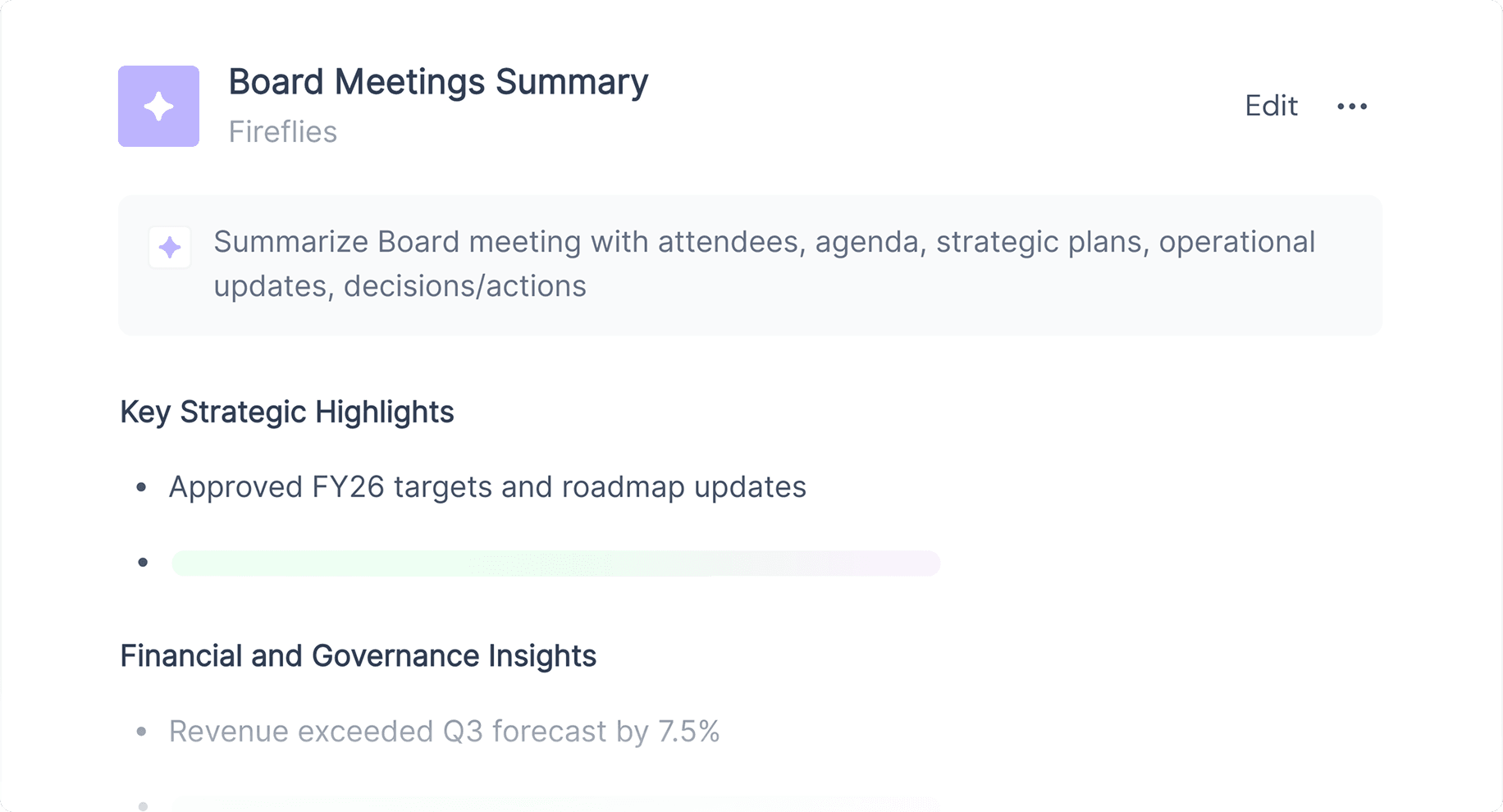Select the Key Strategic Highlights heading
This screenshot has height=812, width=1503.
(286, 412)
